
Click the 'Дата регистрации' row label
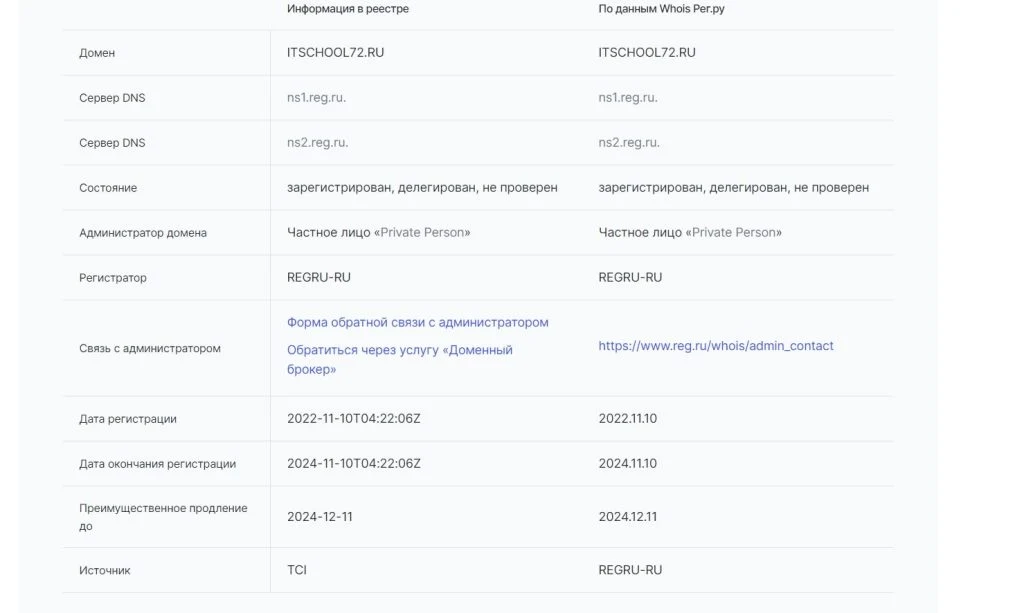tap(128, 419)
